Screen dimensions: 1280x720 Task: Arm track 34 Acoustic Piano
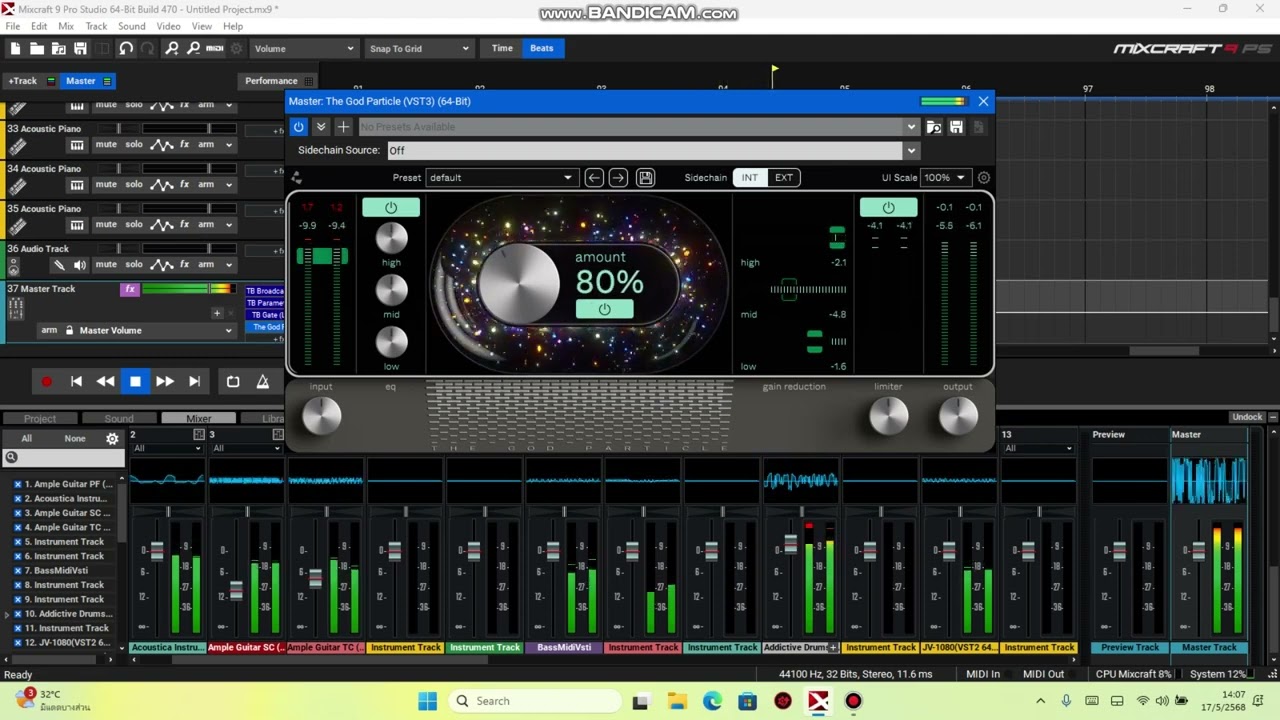[x=205, y=185]
